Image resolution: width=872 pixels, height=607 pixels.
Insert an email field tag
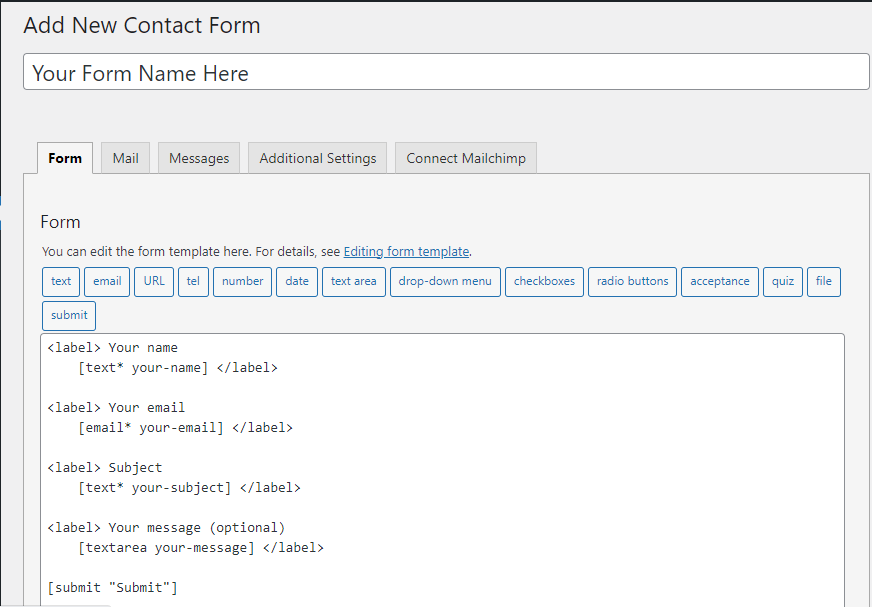click(x=107, y=281)
